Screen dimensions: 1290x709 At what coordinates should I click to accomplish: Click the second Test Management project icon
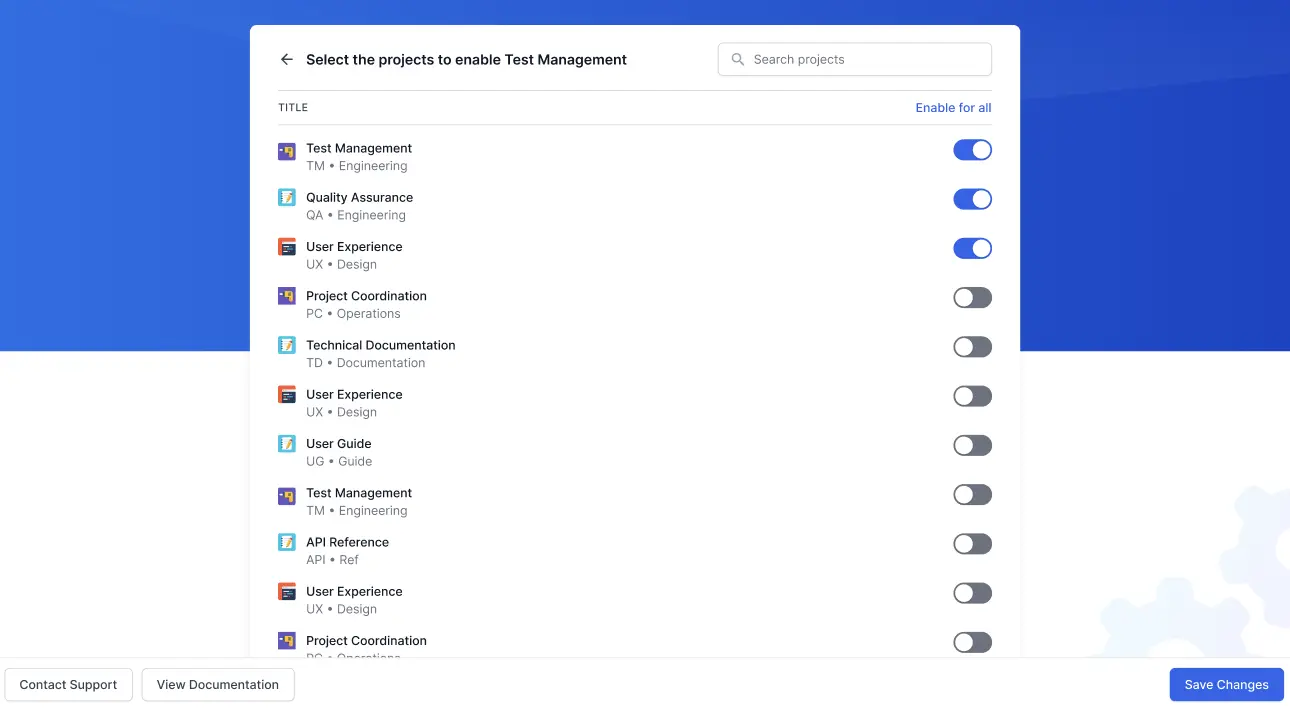point(287,499)
